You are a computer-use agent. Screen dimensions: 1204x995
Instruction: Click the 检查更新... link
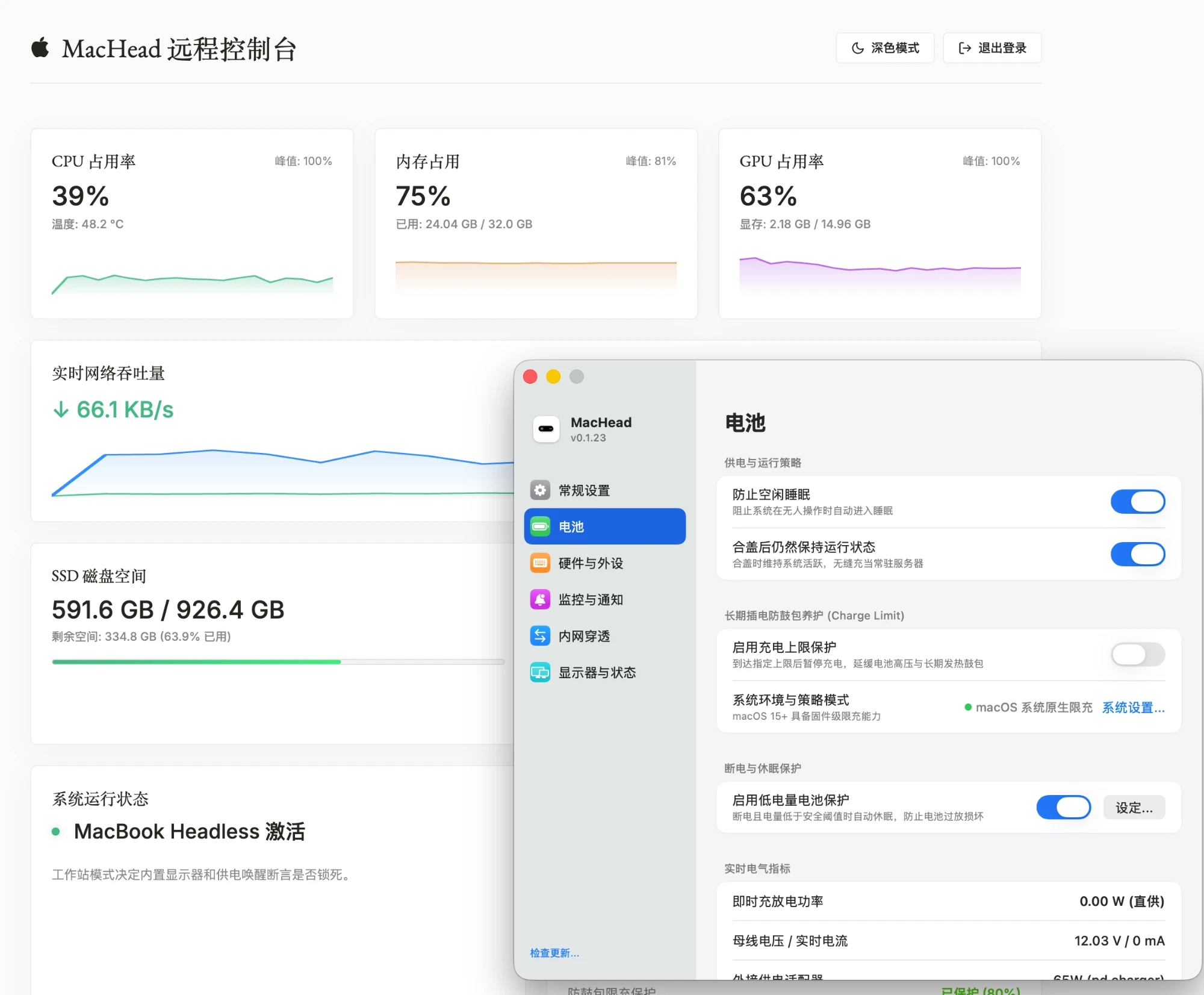click(554, 953)
